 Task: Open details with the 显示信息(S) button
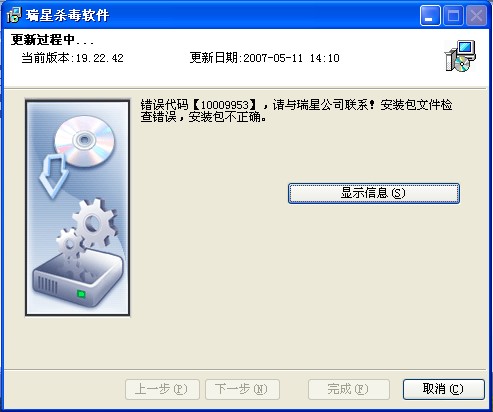pos(374,193)
